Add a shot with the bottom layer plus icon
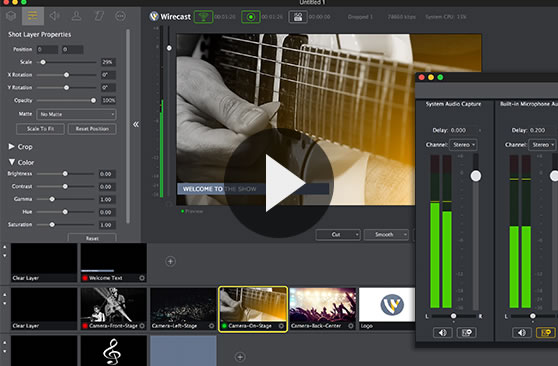 (x=240, y=356)
